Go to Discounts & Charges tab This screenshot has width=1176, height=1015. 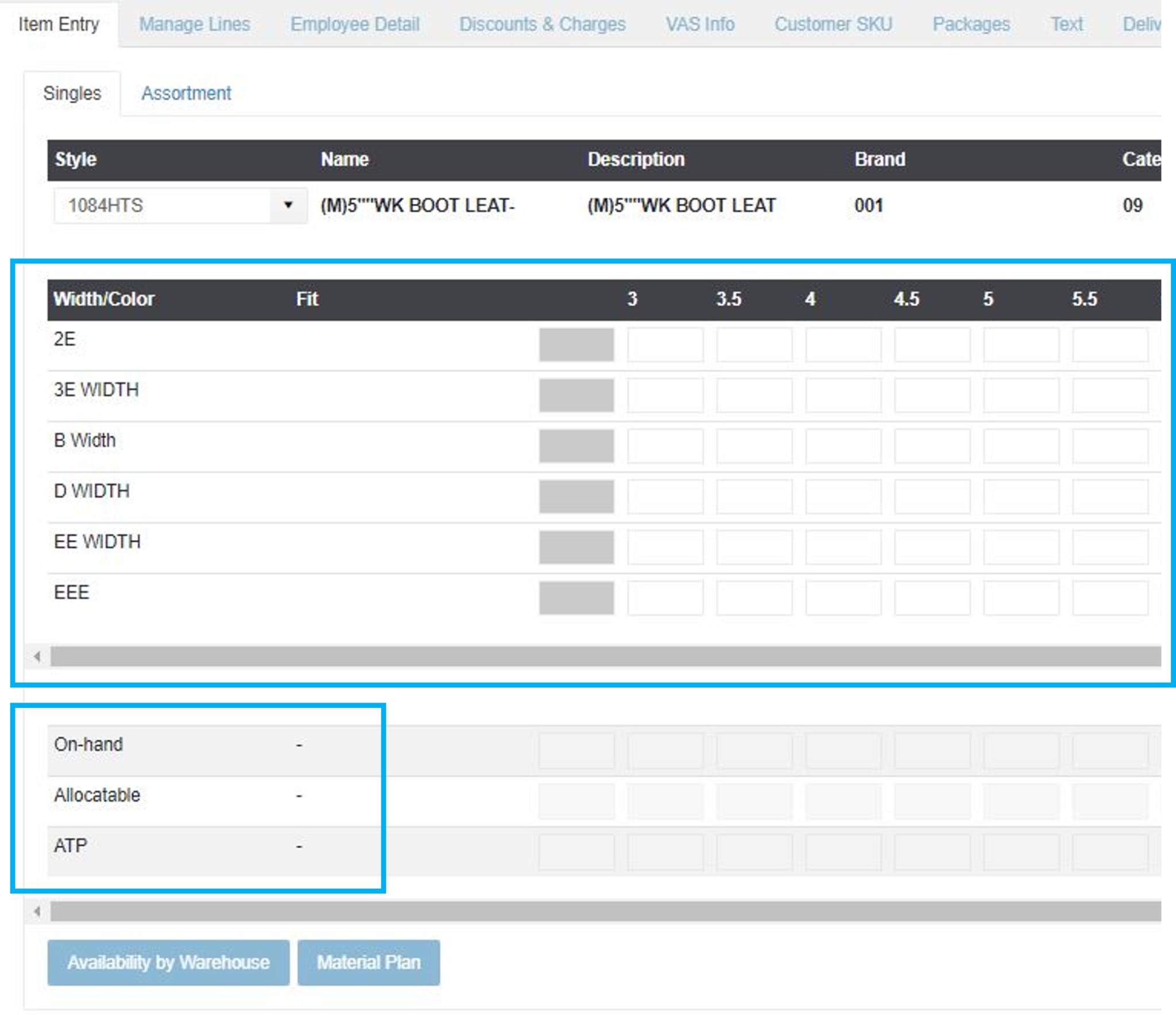tap(542, 24)
